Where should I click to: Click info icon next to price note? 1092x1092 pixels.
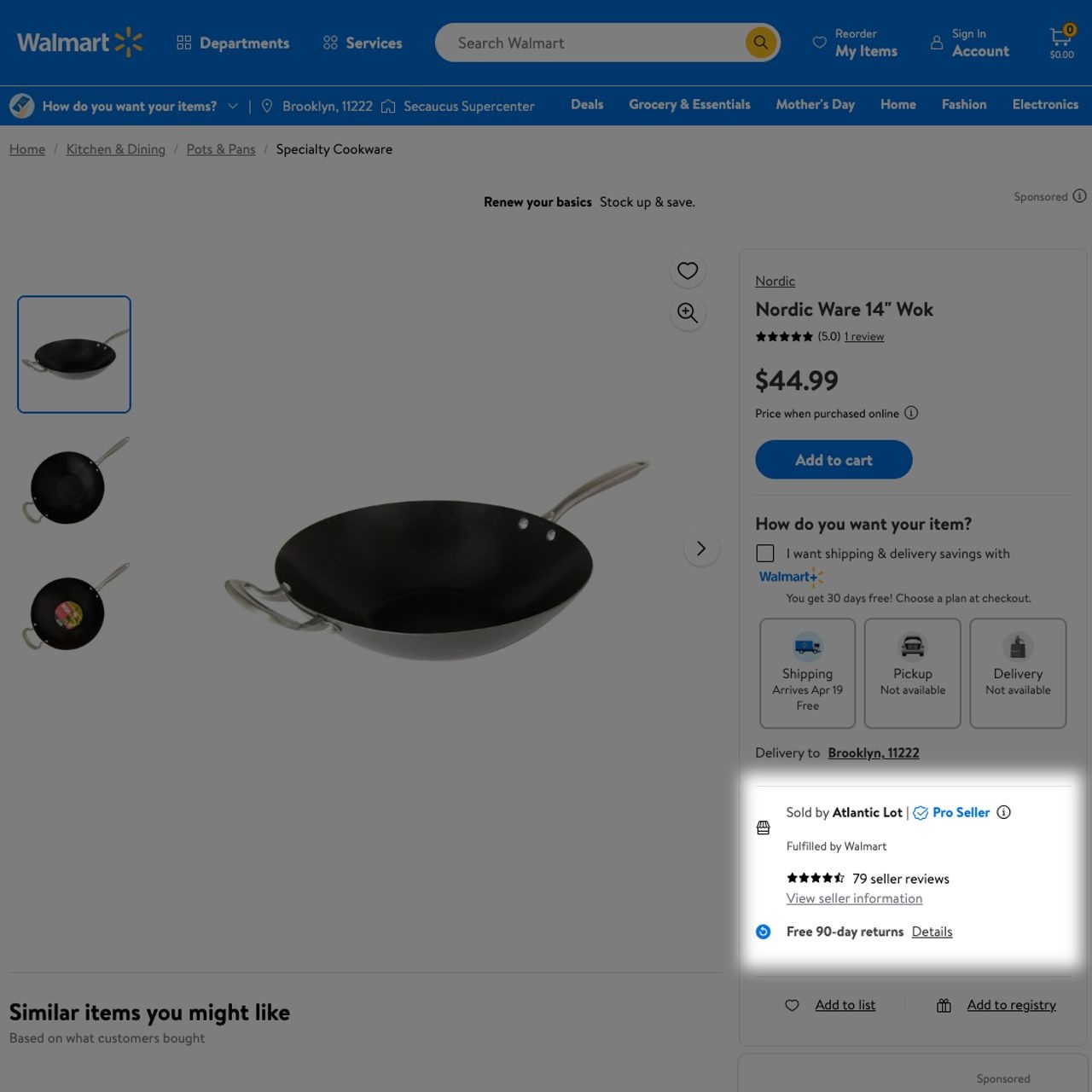point(911,413)
